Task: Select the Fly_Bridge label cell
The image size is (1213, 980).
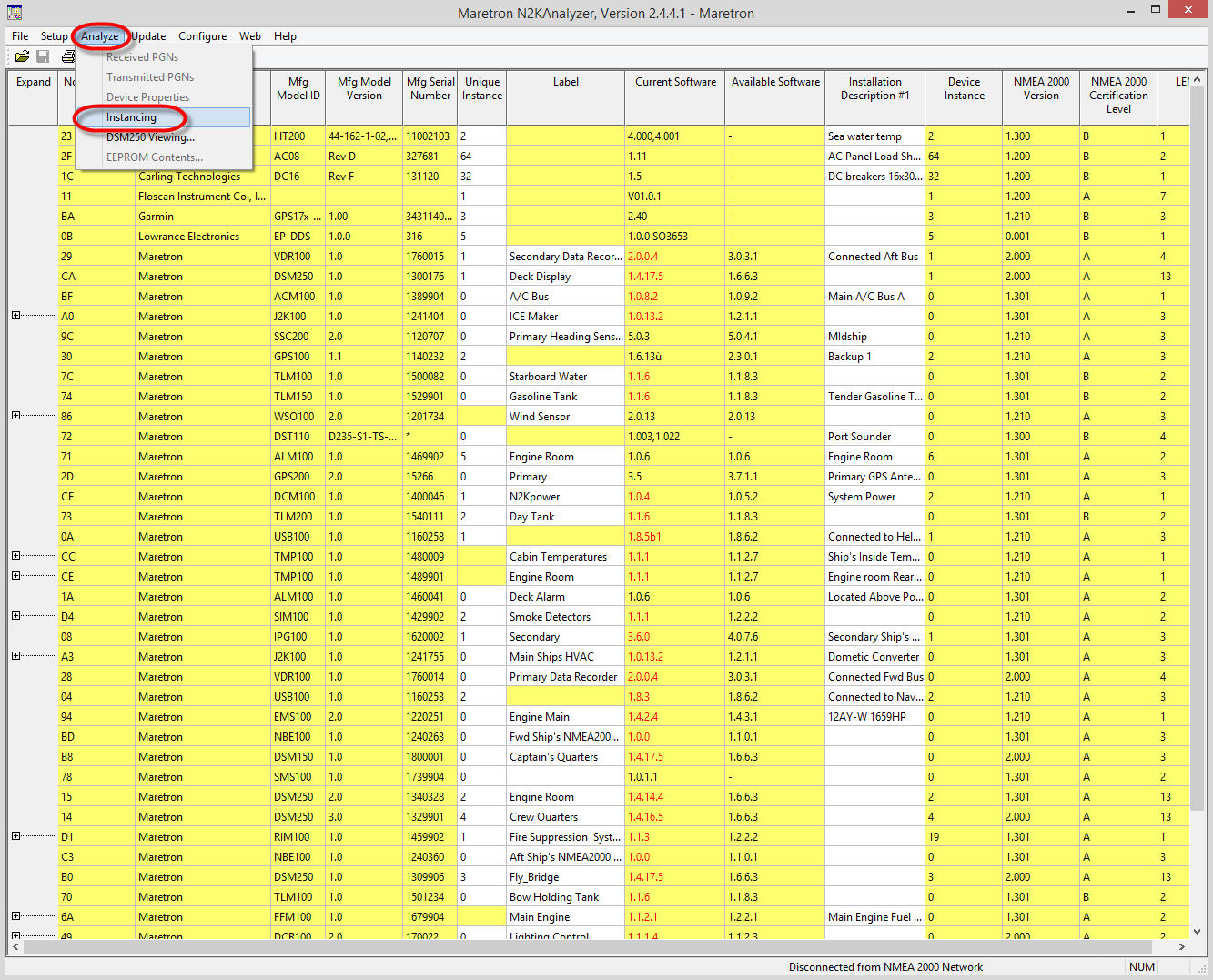Action: [564, 877]
